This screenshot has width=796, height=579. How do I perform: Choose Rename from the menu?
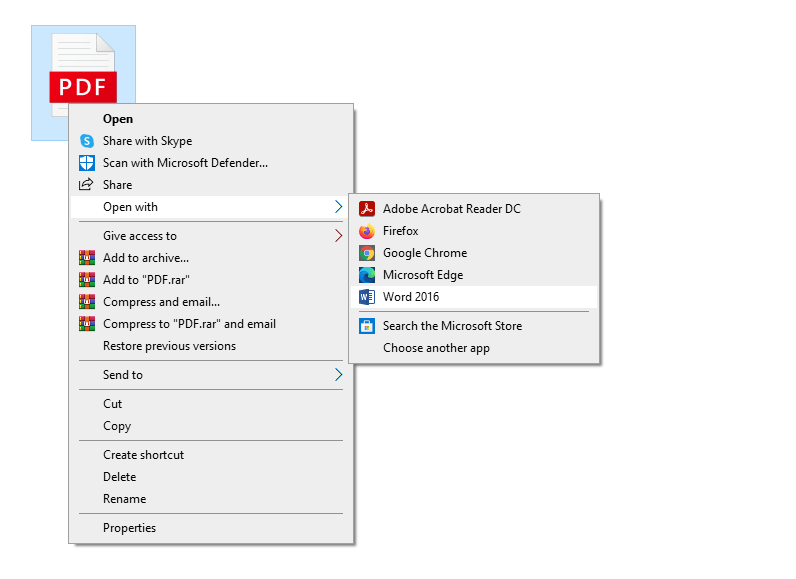tap(210, 499)
